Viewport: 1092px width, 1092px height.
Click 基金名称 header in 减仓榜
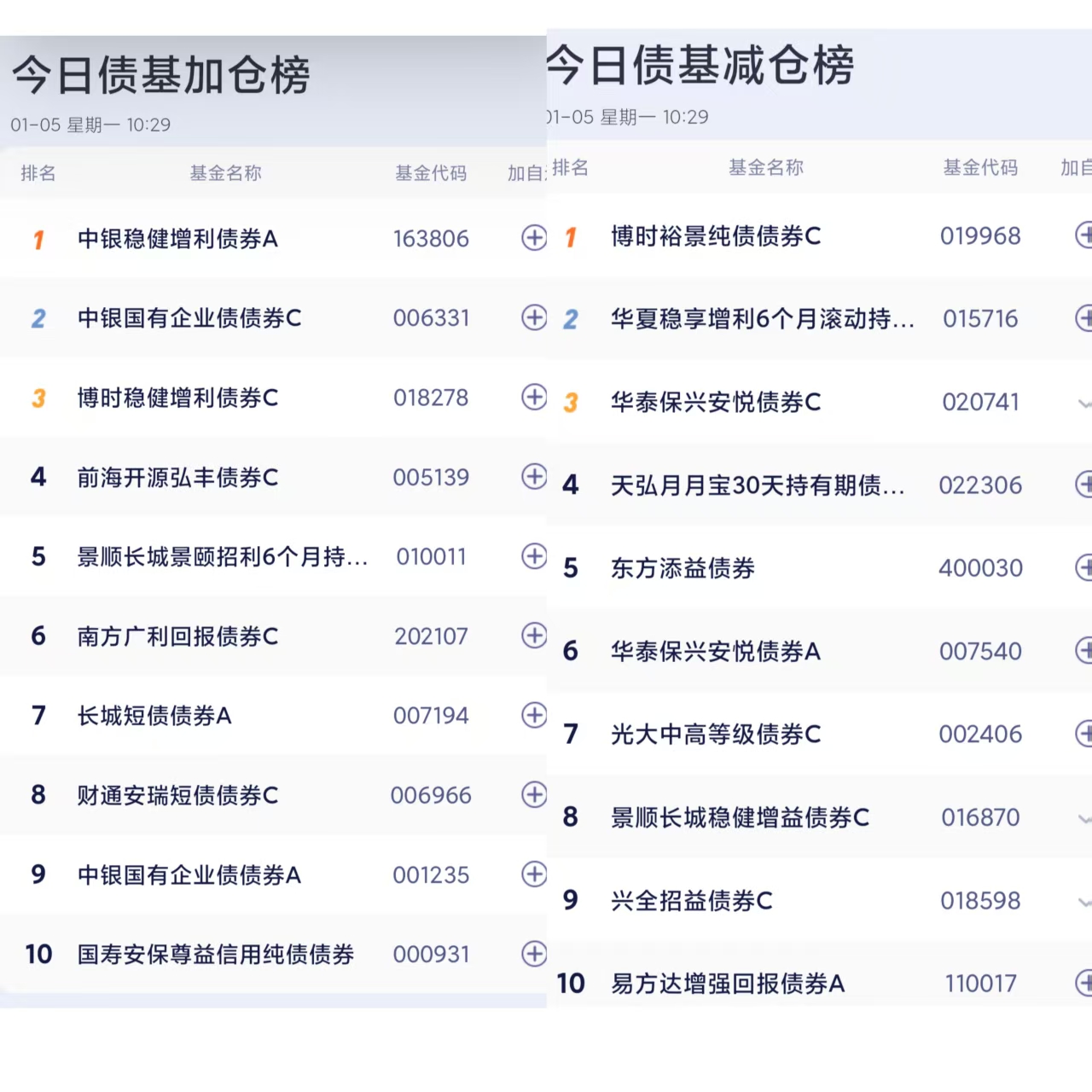766,167
